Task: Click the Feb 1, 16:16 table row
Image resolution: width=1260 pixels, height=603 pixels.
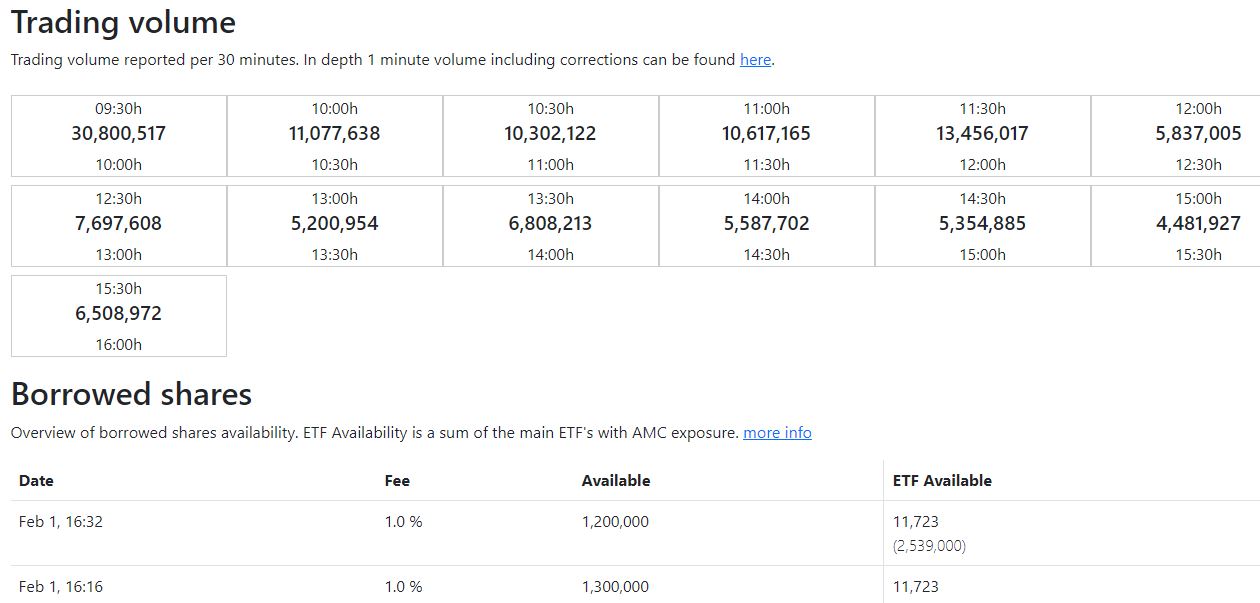Action: coord(400,587)
